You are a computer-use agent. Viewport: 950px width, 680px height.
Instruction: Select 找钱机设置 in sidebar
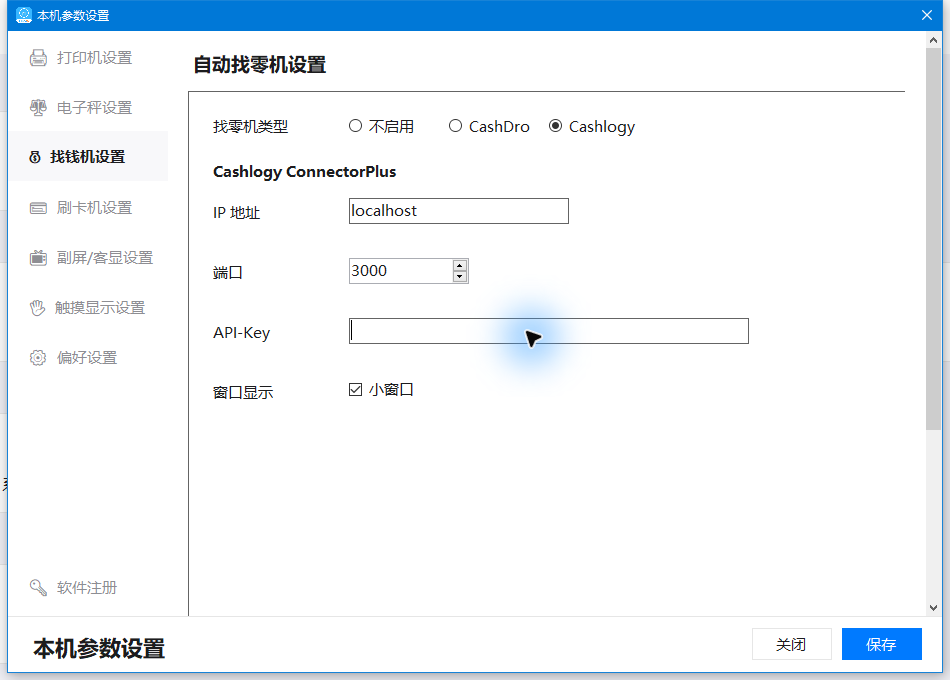[88, 156]
